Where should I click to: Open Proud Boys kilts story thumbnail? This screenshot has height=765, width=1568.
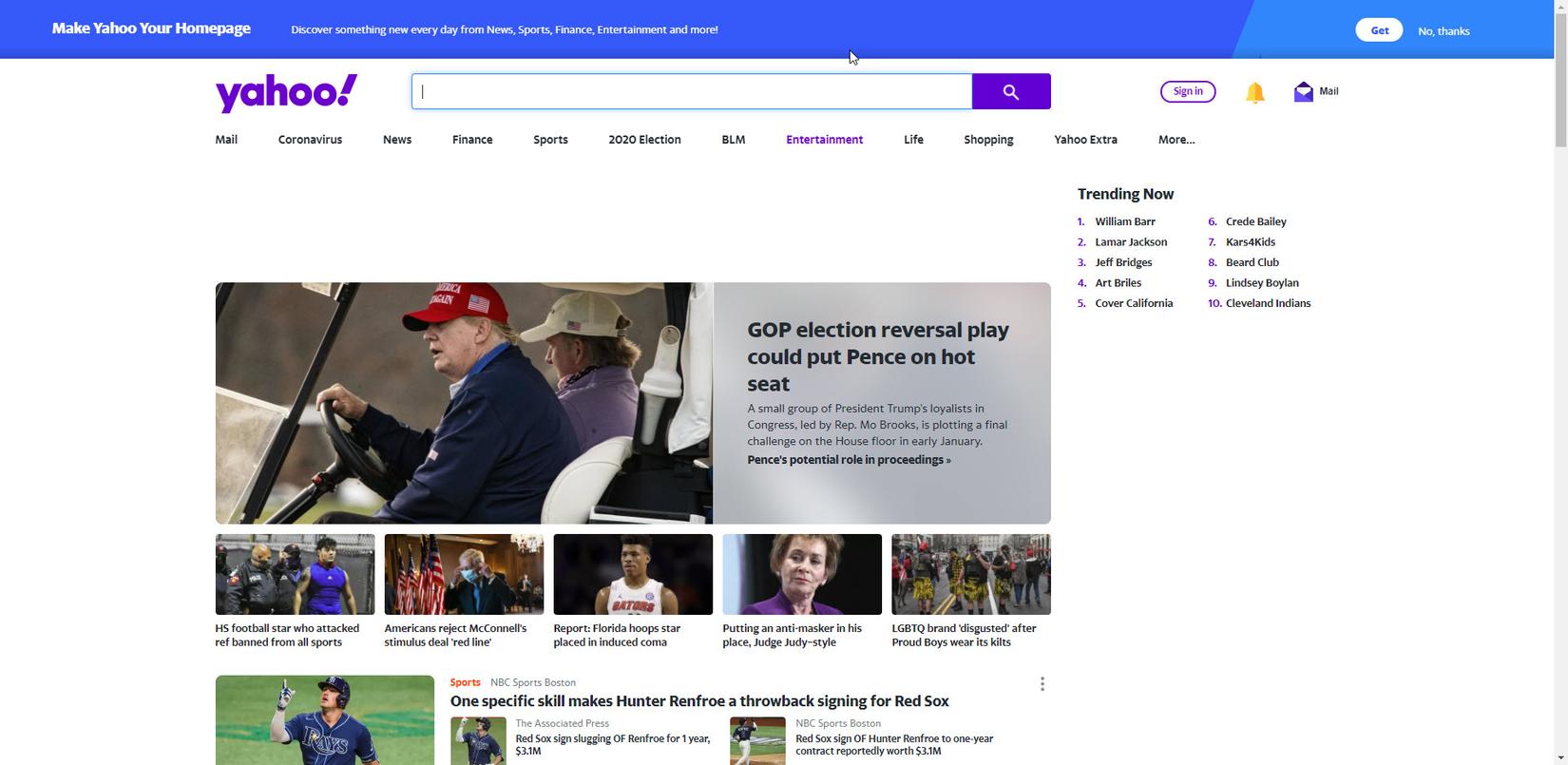971,574
